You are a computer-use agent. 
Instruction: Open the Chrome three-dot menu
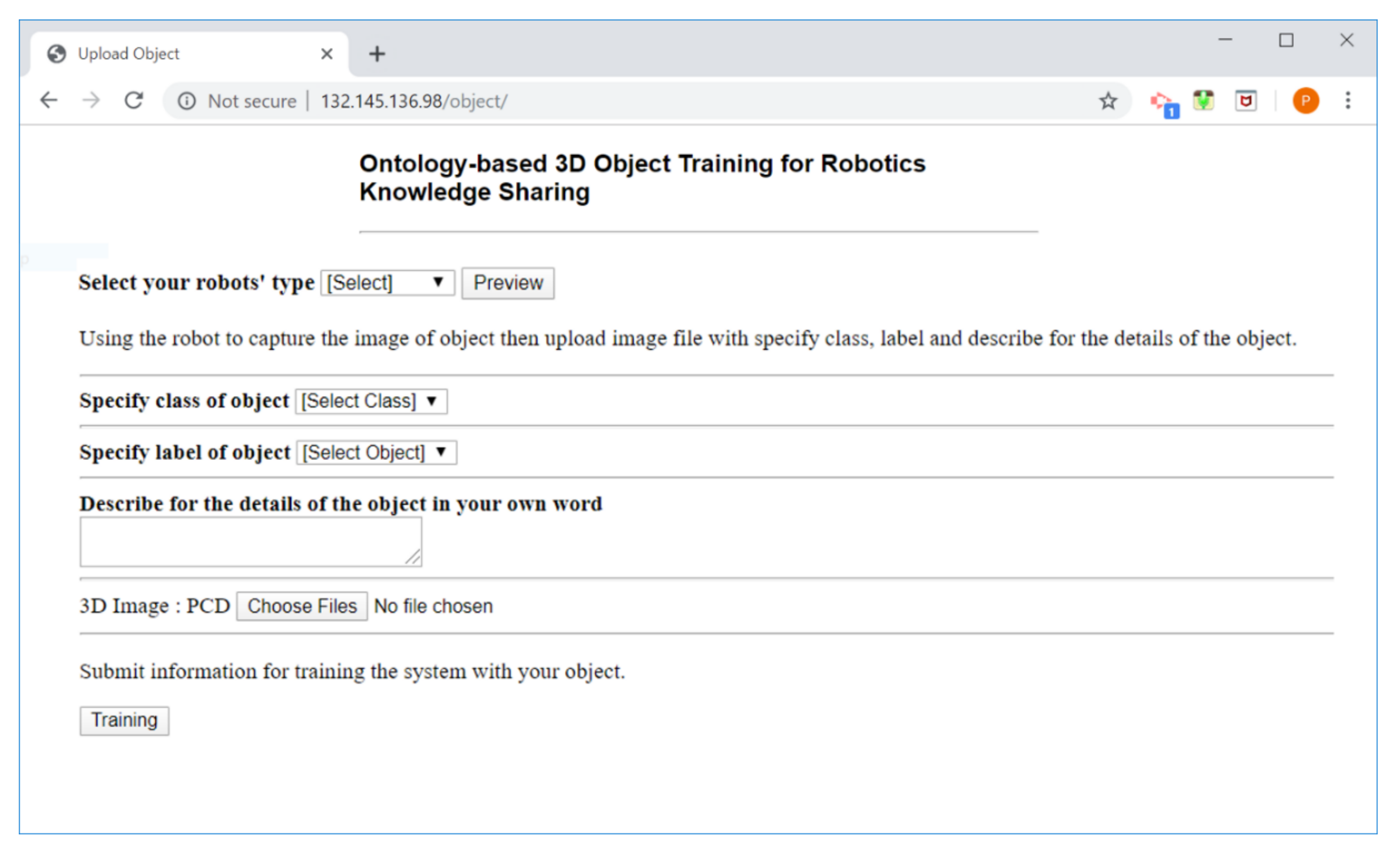1347,101
